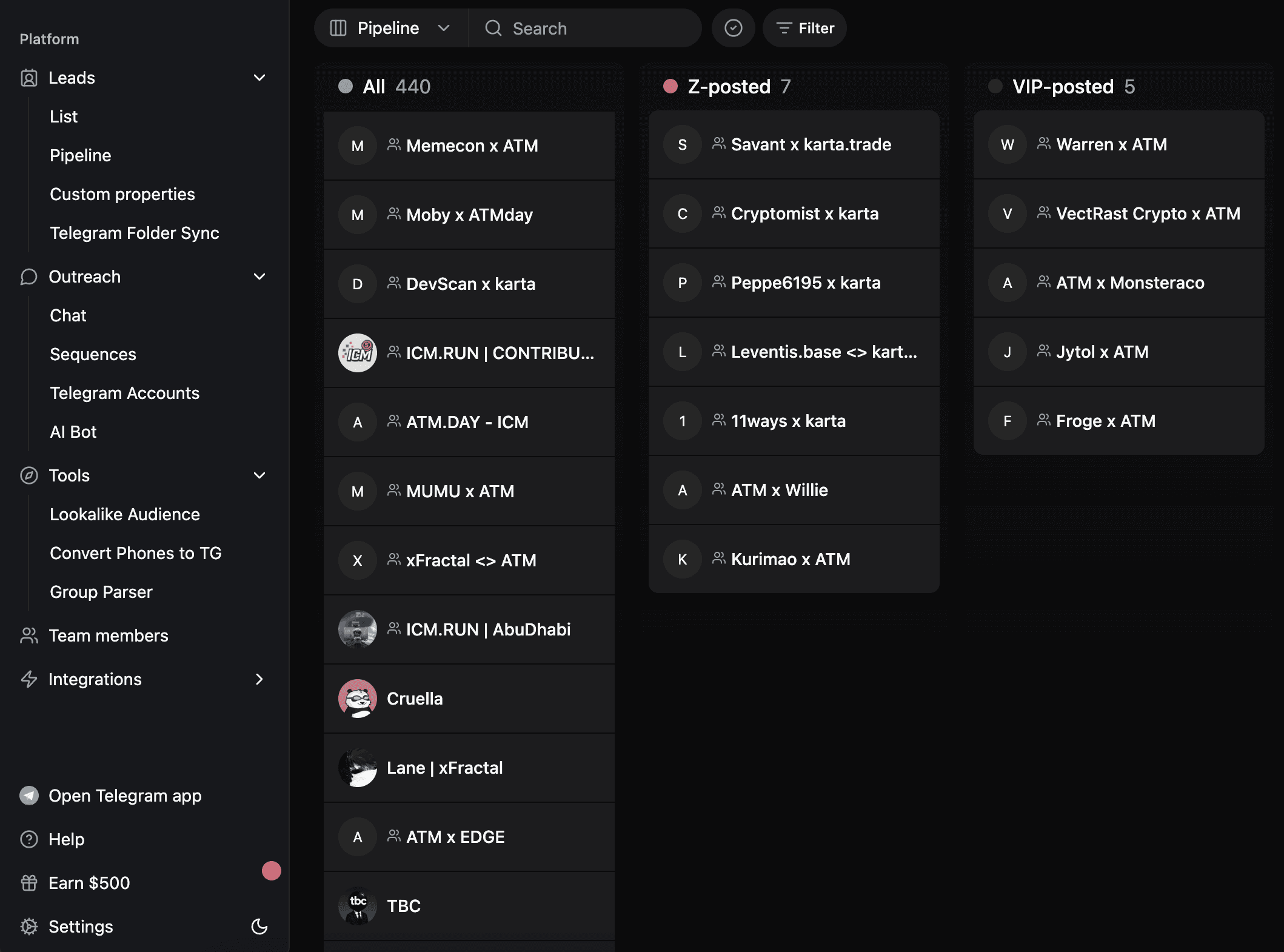The image size is (1284, 952).
Task: Open the Sequences menu item
Action: coord(93,354)
